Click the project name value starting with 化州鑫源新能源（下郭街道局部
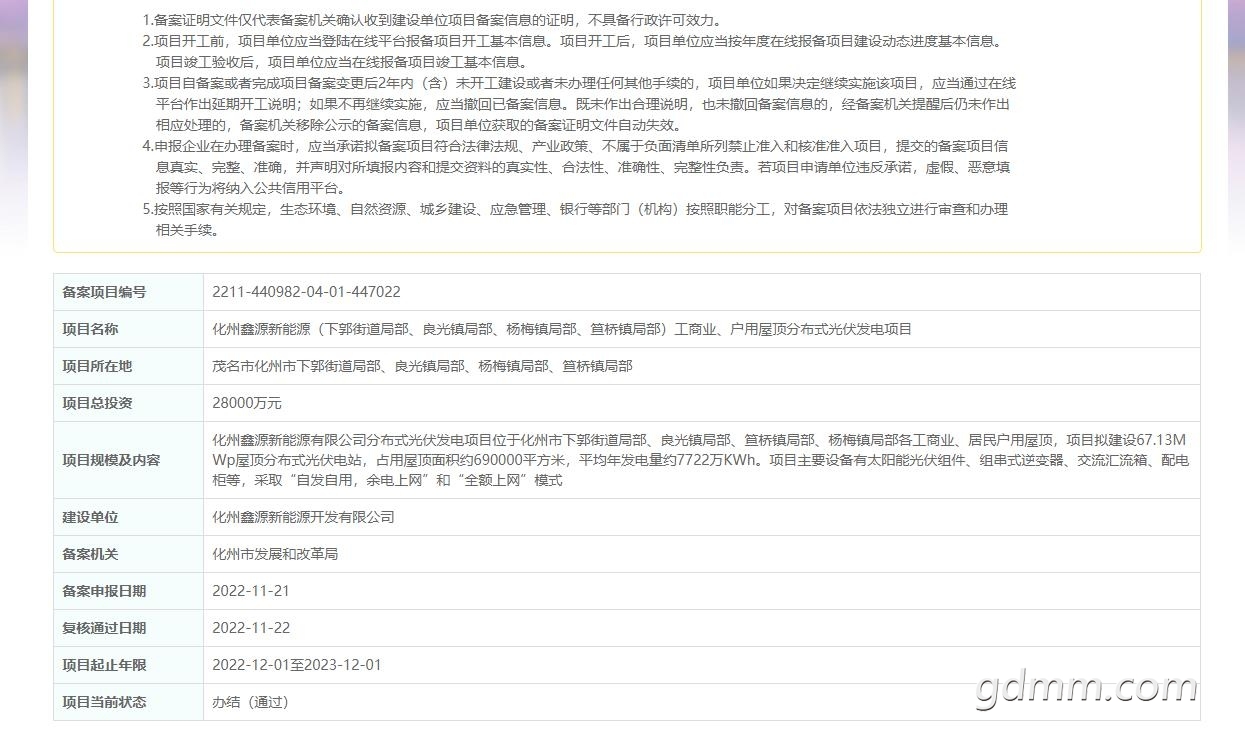1245x750 pixels. [x=561, y=329]
